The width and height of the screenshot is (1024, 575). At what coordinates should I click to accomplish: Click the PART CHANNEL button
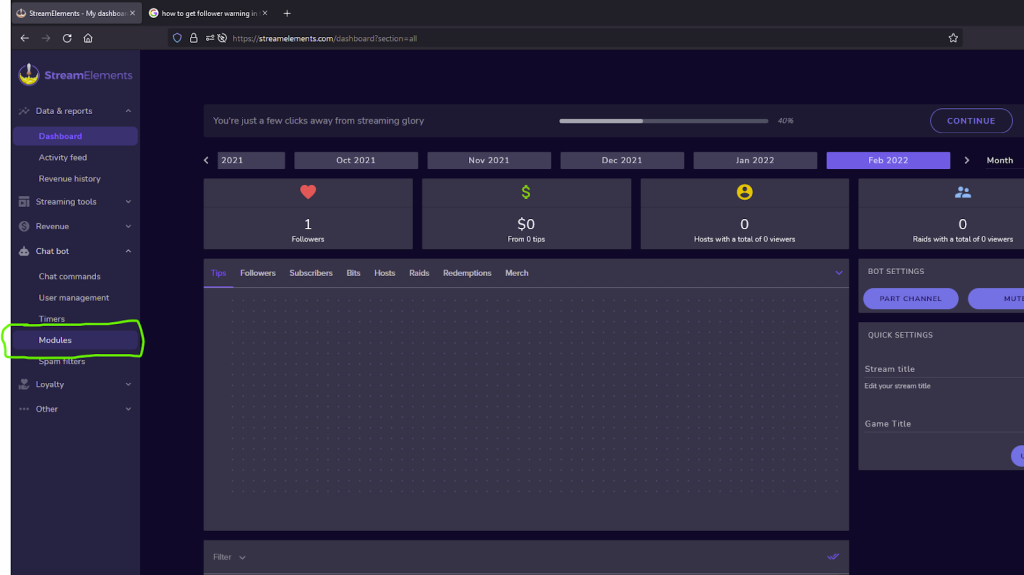tap(910, 299)
